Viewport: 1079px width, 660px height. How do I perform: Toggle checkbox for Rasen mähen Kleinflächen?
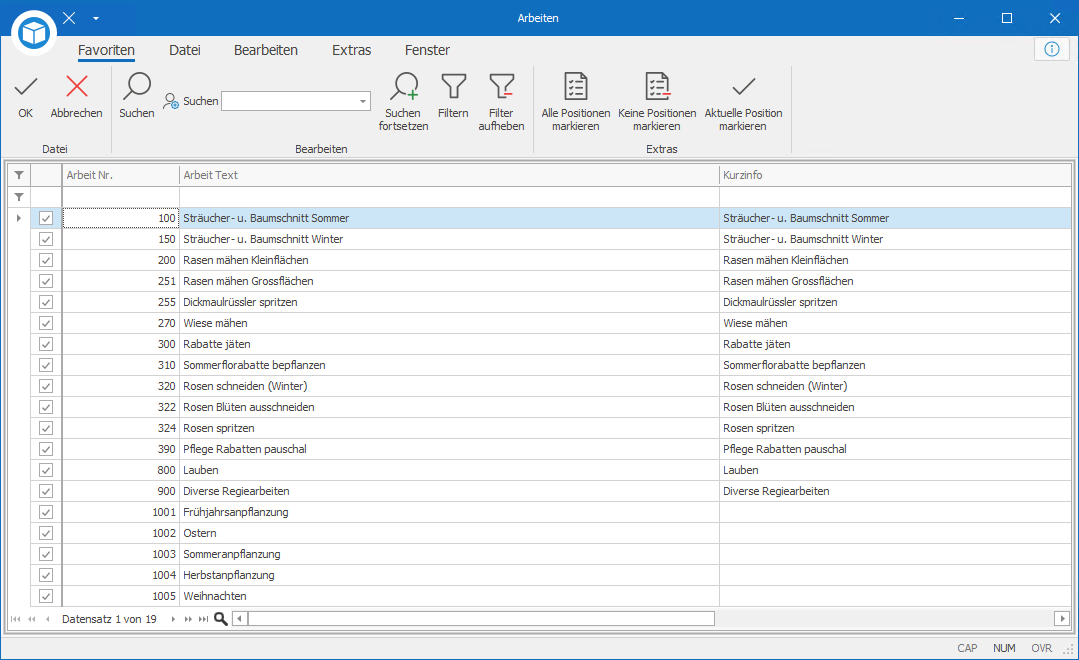tap(46, 260)
